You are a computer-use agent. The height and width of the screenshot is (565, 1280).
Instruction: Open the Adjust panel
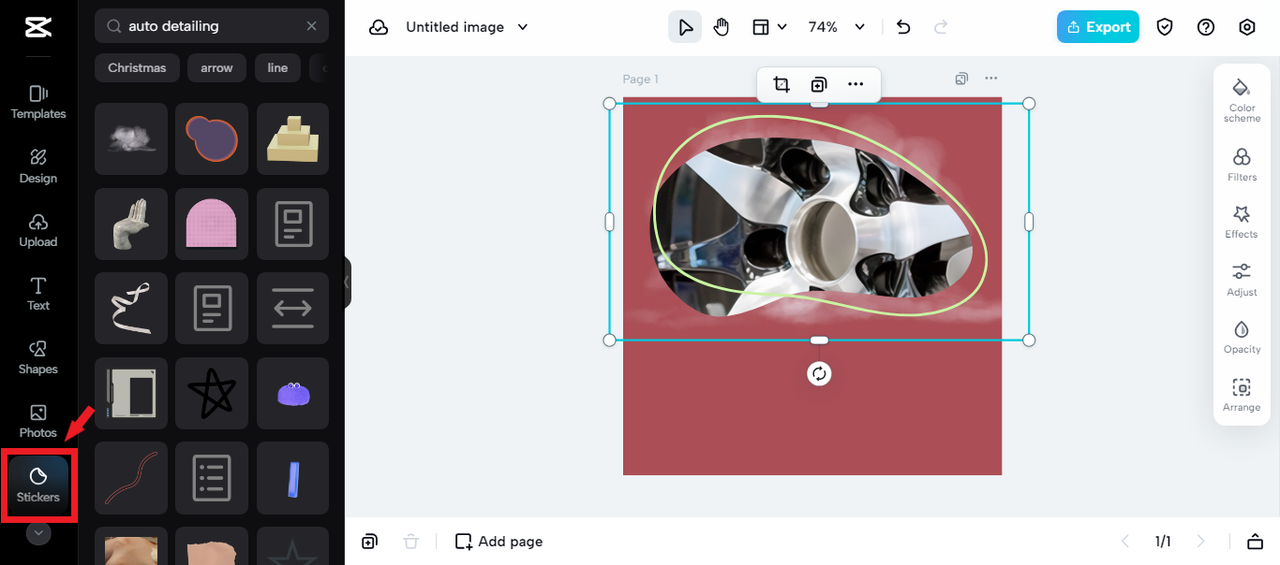coord(1242,280)
